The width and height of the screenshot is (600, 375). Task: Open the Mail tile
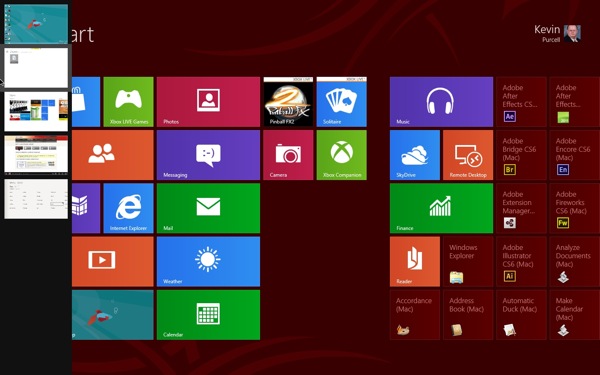point(208,208)
